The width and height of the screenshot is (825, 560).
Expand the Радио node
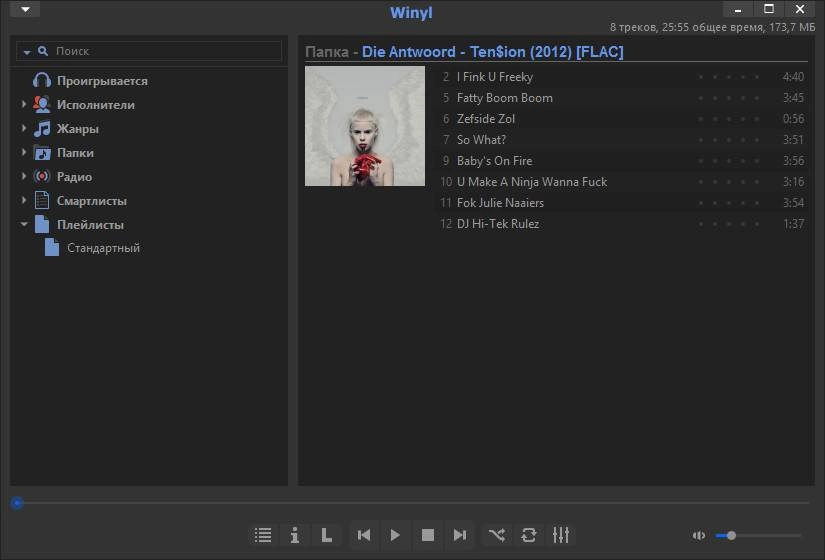coord(24,176)
